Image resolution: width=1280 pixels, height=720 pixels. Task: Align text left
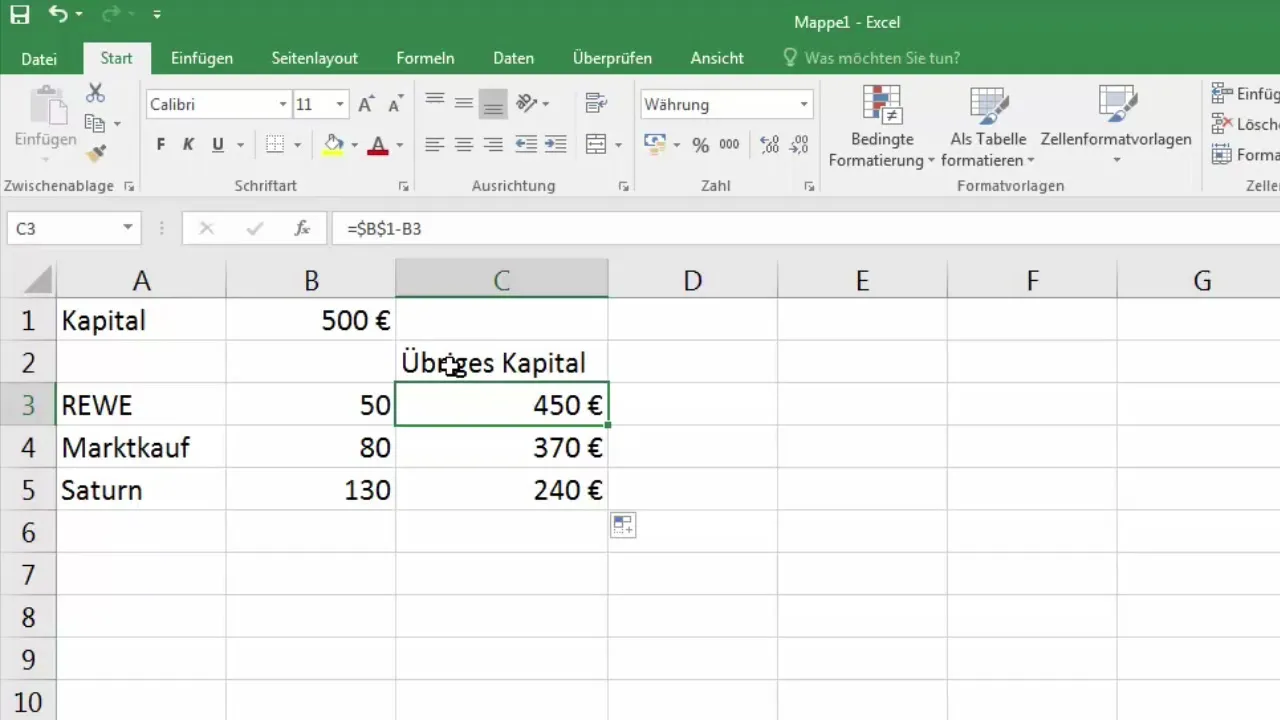(x=434, y=145)
